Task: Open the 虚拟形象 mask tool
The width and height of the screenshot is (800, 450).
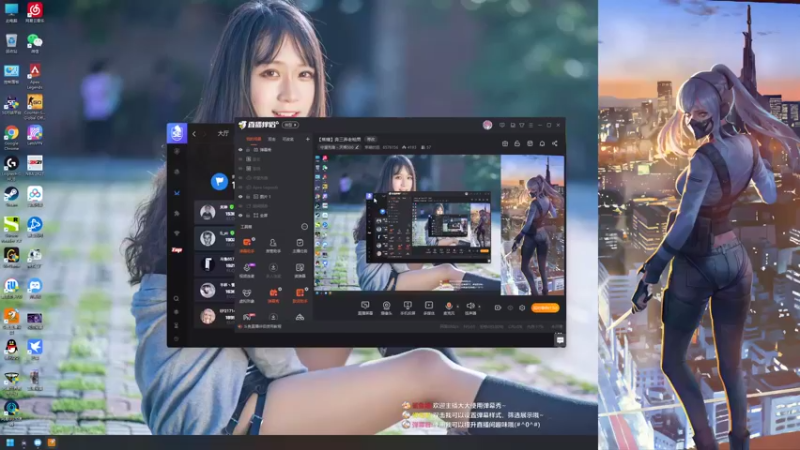Action: pyautogui.click(x=247, y=295)
